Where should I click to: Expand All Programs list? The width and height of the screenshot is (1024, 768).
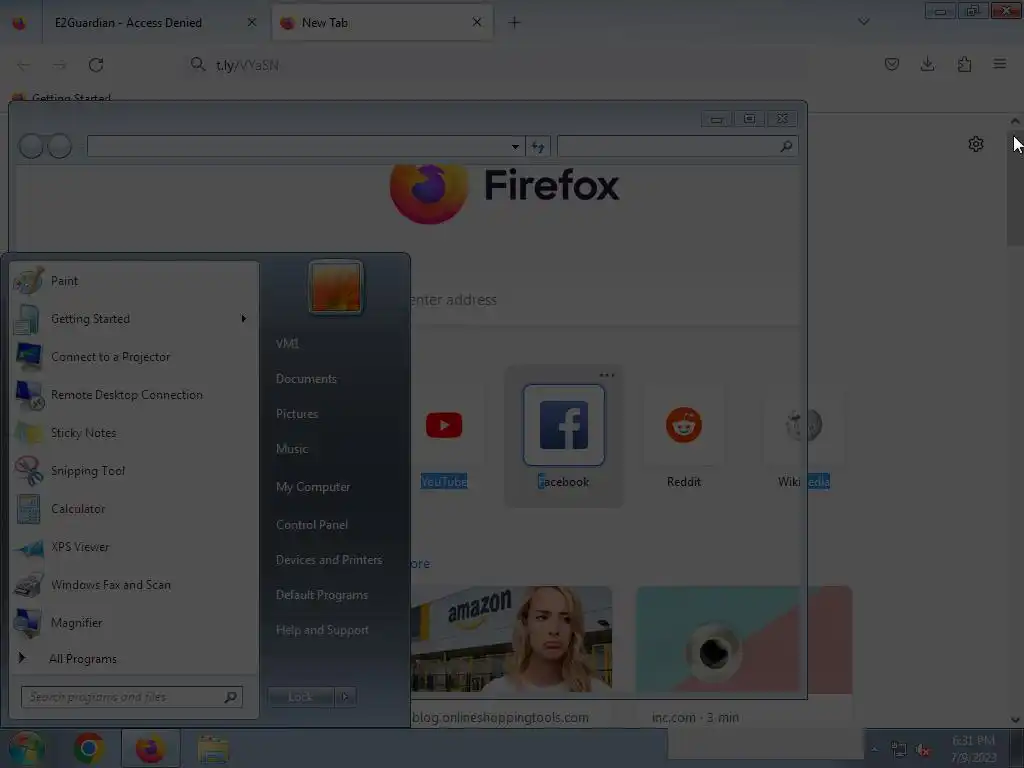134,658
